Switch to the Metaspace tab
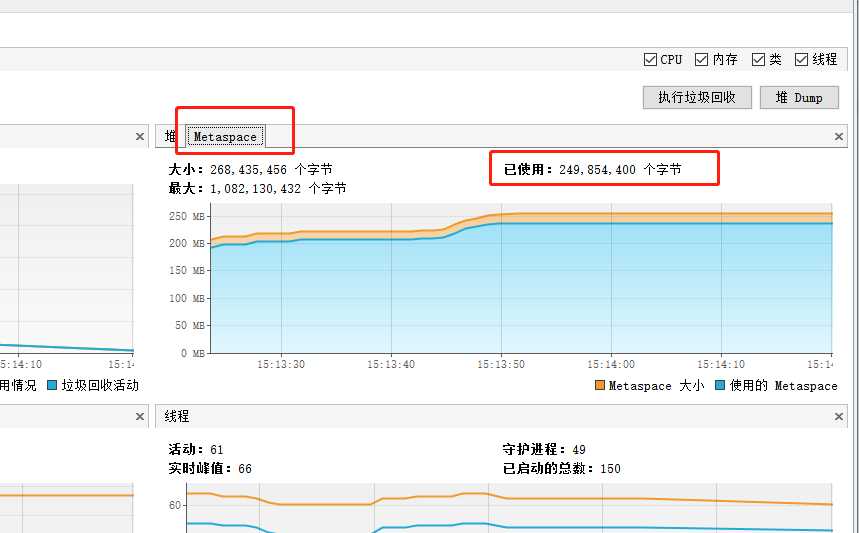This screenshot has height=533, width=859. click(x=225, y=137)
